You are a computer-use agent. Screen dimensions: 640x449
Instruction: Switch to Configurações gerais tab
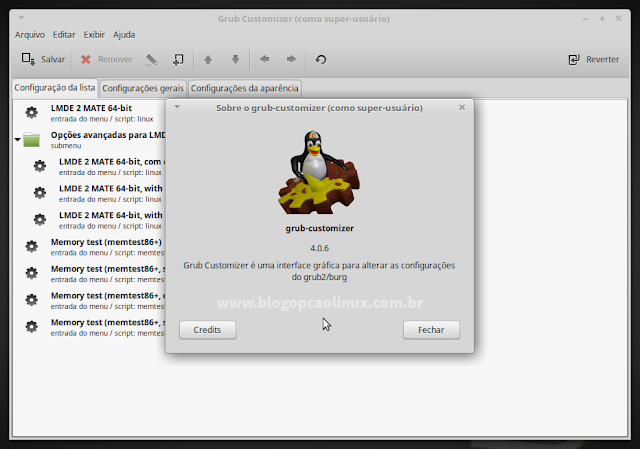(x=143, y=88)
